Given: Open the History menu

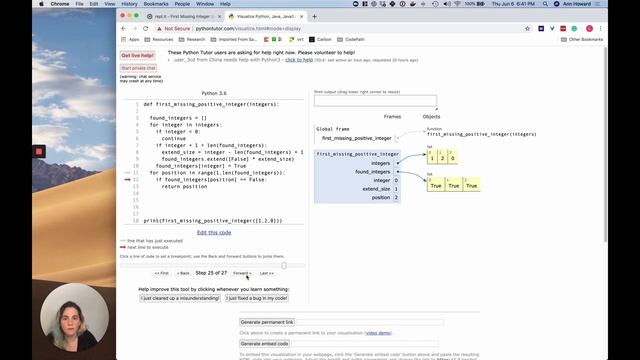Looking at the screenshot, I should click(129, 4).
